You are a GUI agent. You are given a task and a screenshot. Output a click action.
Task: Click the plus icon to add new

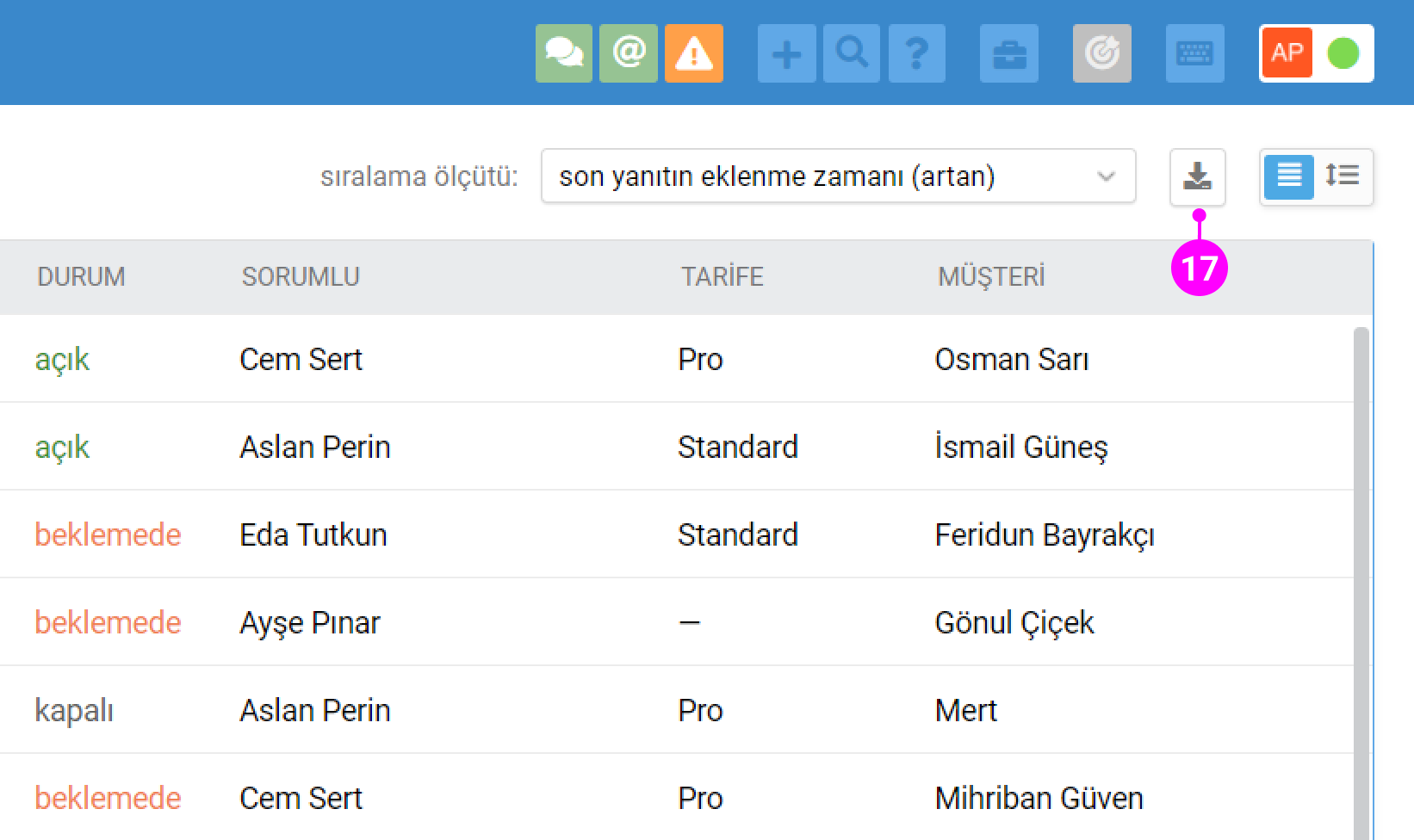click(786, 53)
